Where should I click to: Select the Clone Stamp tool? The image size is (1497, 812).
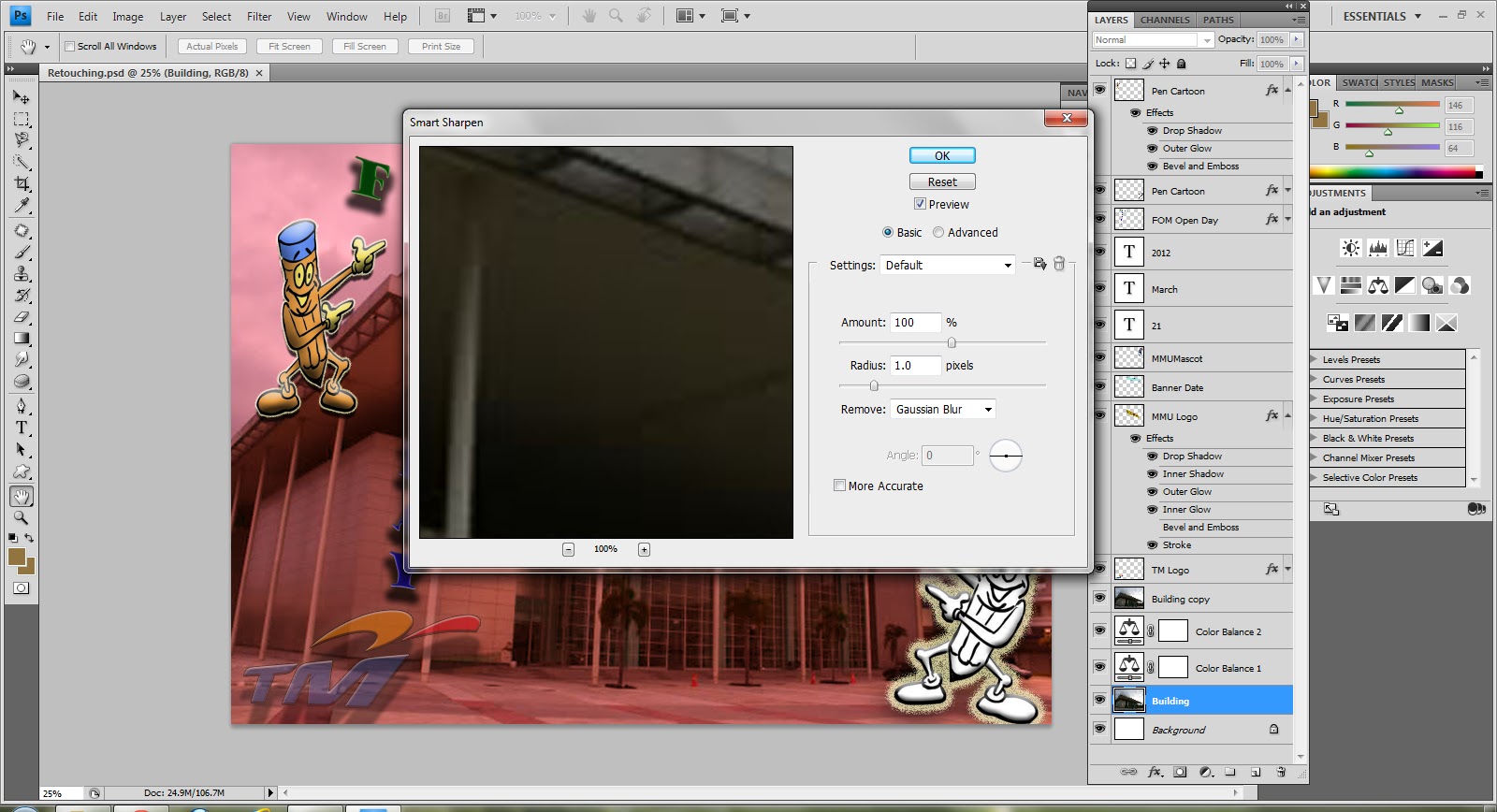(22, 274)
